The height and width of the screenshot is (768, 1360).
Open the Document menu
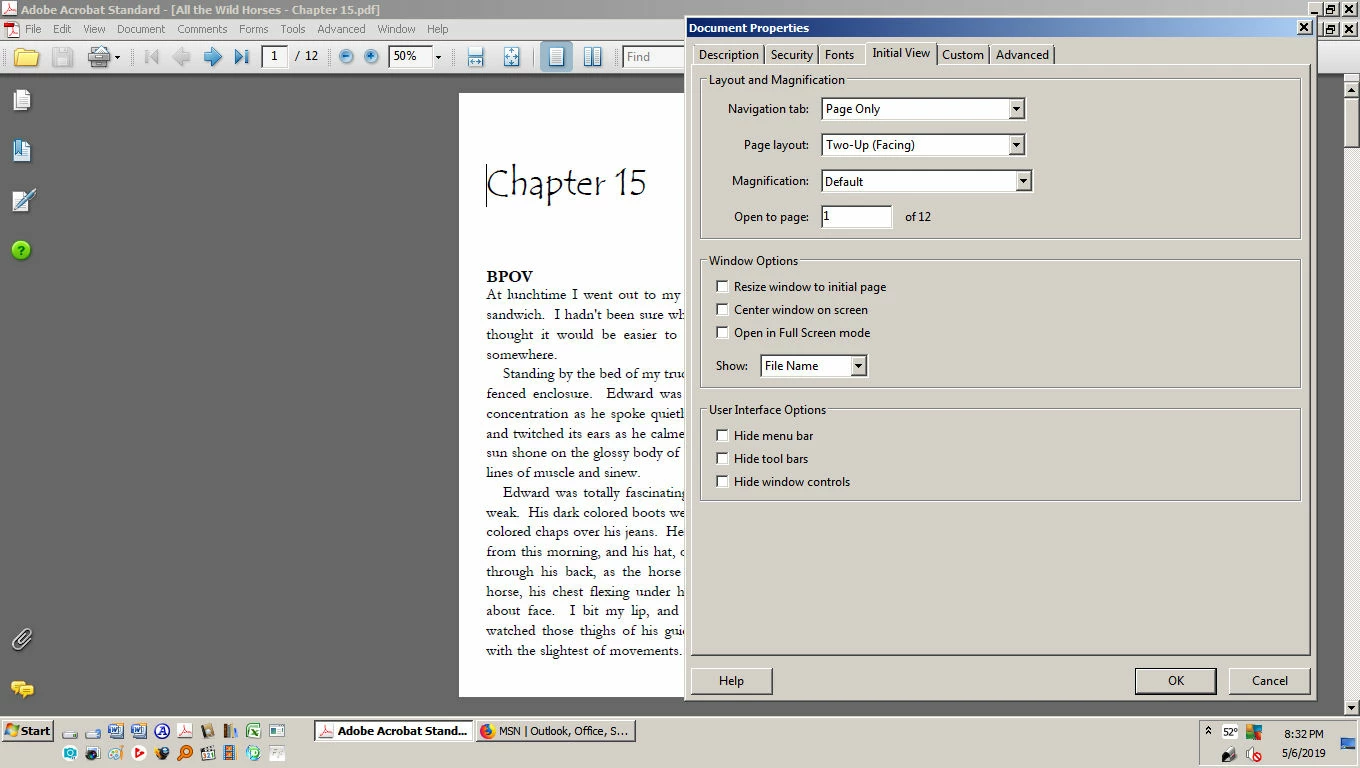[x=141, y=29]
